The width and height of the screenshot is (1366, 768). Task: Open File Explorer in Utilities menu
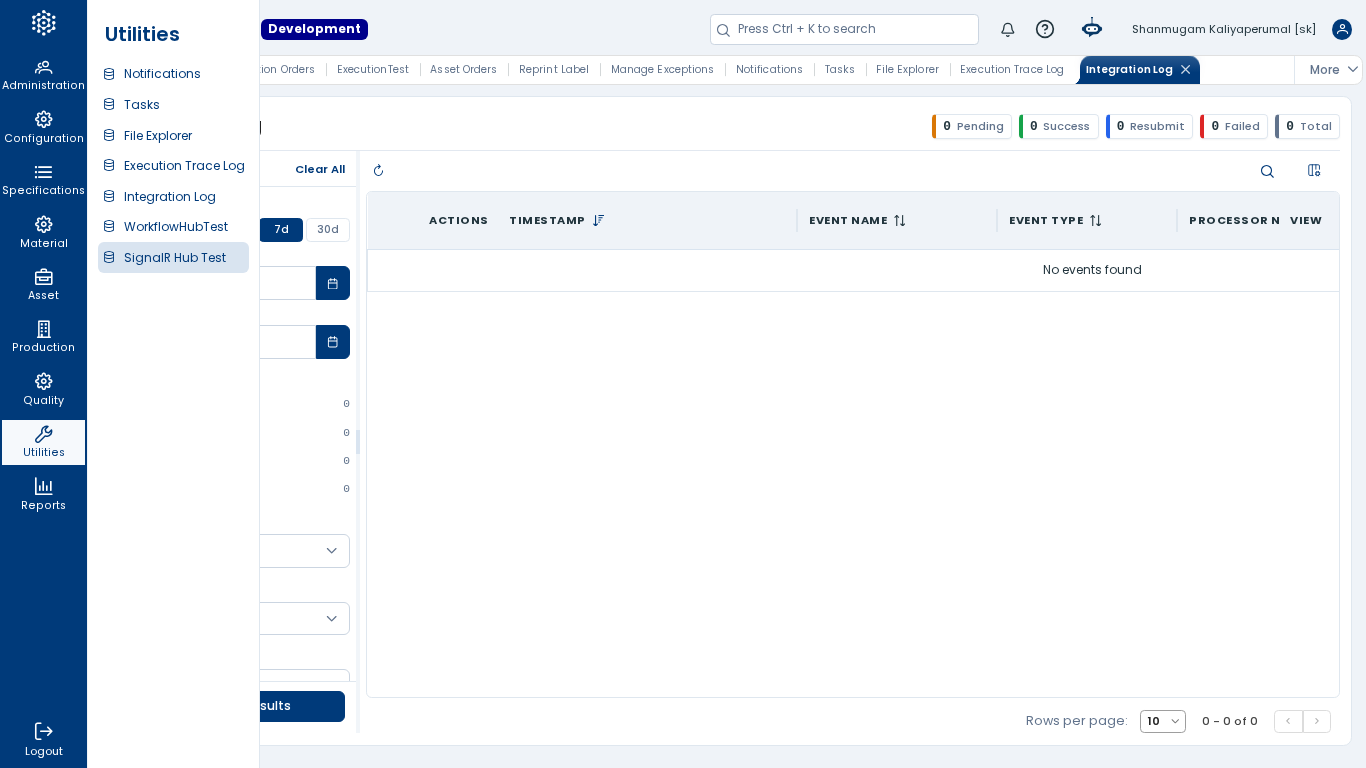tap(173, 136)
